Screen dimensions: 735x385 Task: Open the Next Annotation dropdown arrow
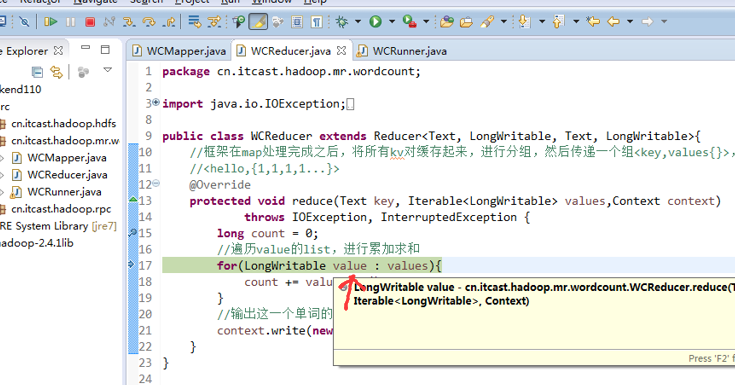coord(542,22)
